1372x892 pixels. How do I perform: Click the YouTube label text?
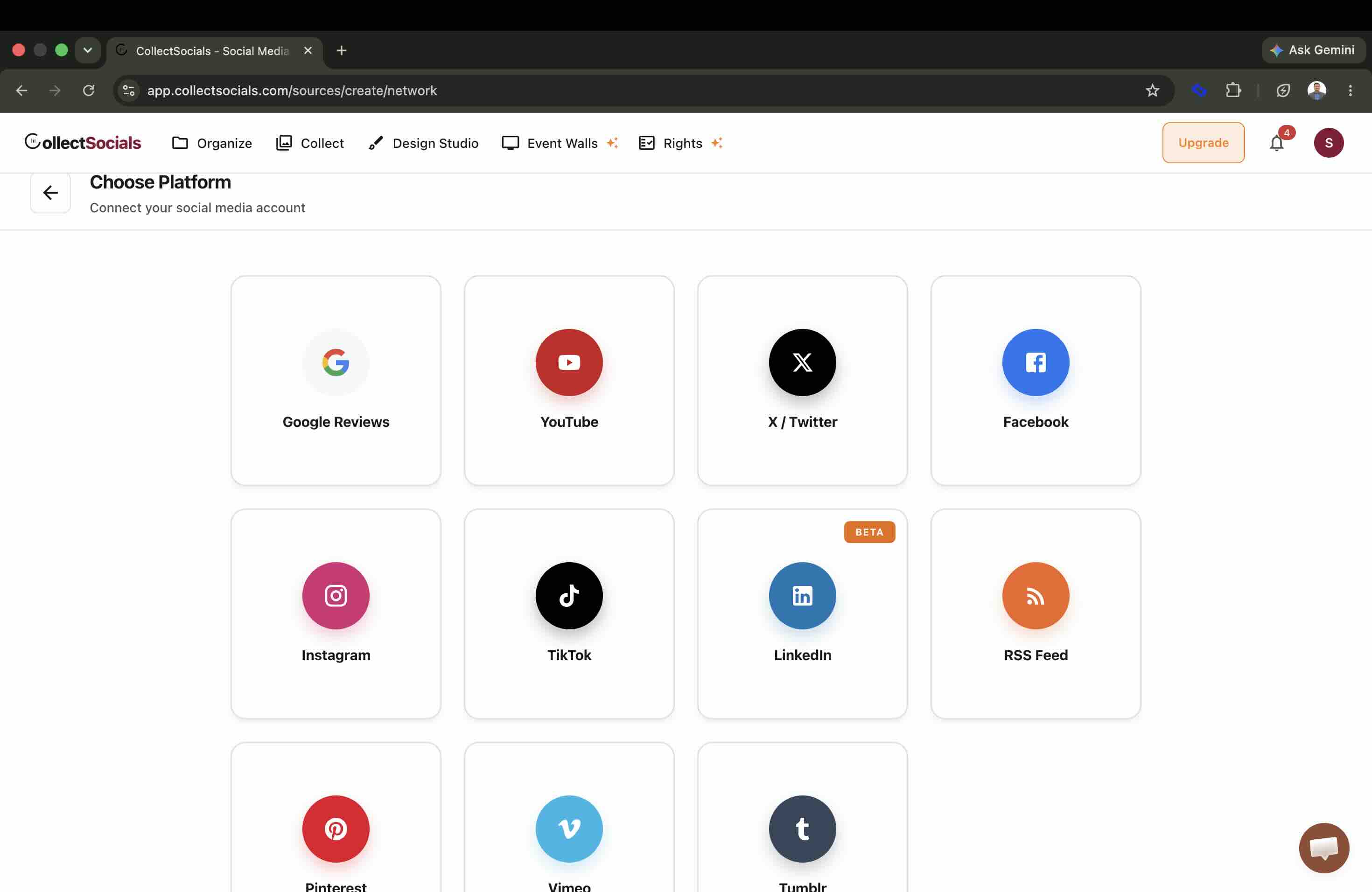(x=569, y=422)
